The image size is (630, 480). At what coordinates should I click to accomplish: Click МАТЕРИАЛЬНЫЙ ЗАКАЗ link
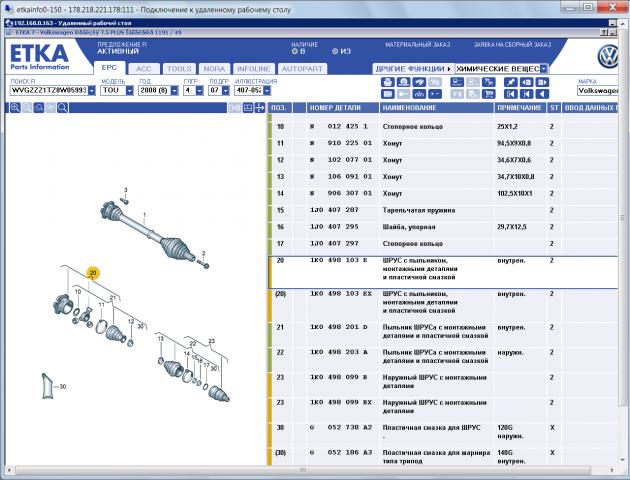click(x=418, y=45)
